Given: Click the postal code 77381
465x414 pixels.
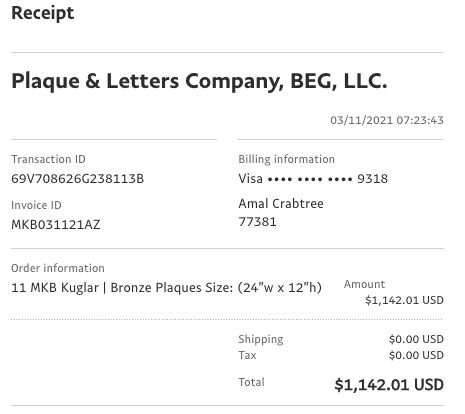Looking at the screenshot, I should [x=257, y=222].
